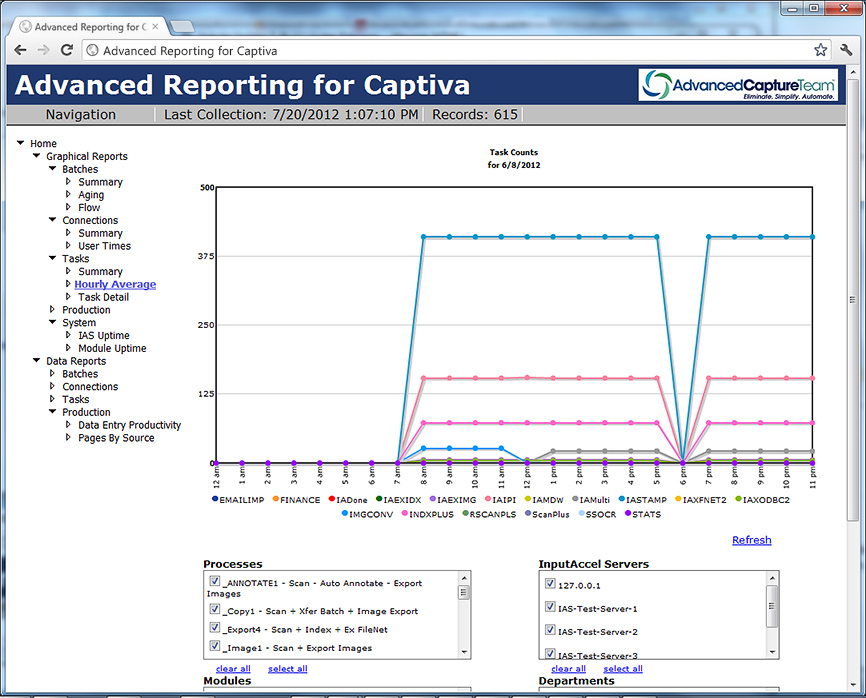Reload the page with refresh icon
The height and width of the screenshot is (698, 866).
point(67,50)
